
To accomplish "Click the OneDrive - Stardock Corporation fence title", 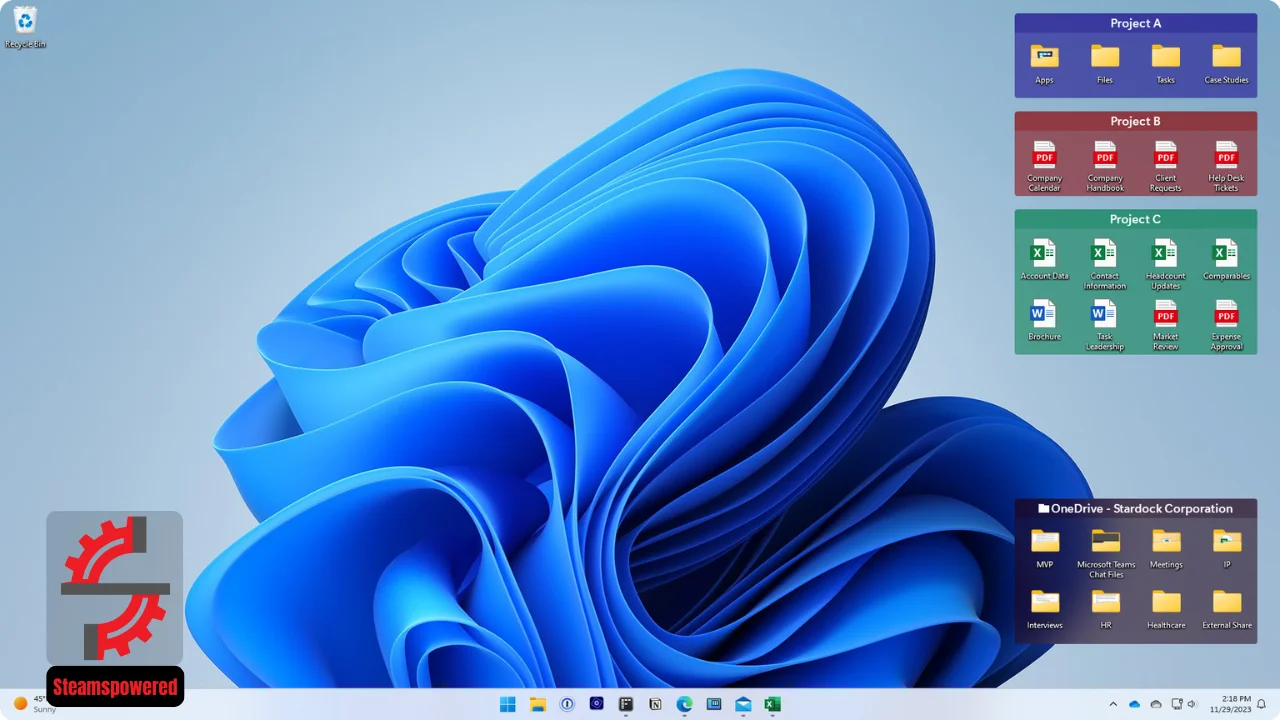I will 1136,508.
